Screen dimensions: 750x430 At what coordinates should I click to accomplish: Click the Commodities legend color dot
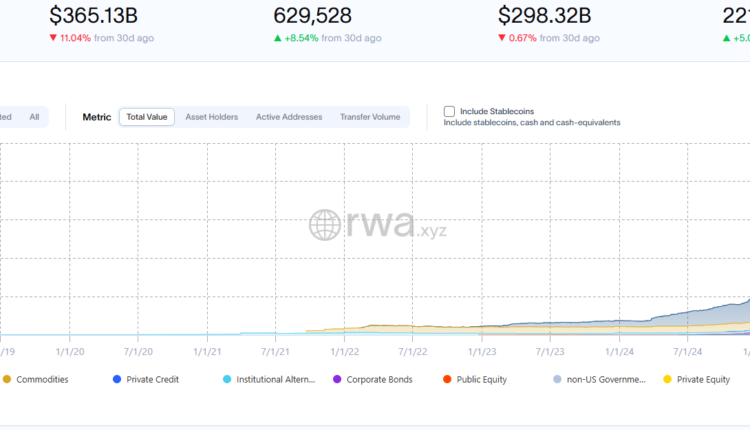click(x=7, y=379)
